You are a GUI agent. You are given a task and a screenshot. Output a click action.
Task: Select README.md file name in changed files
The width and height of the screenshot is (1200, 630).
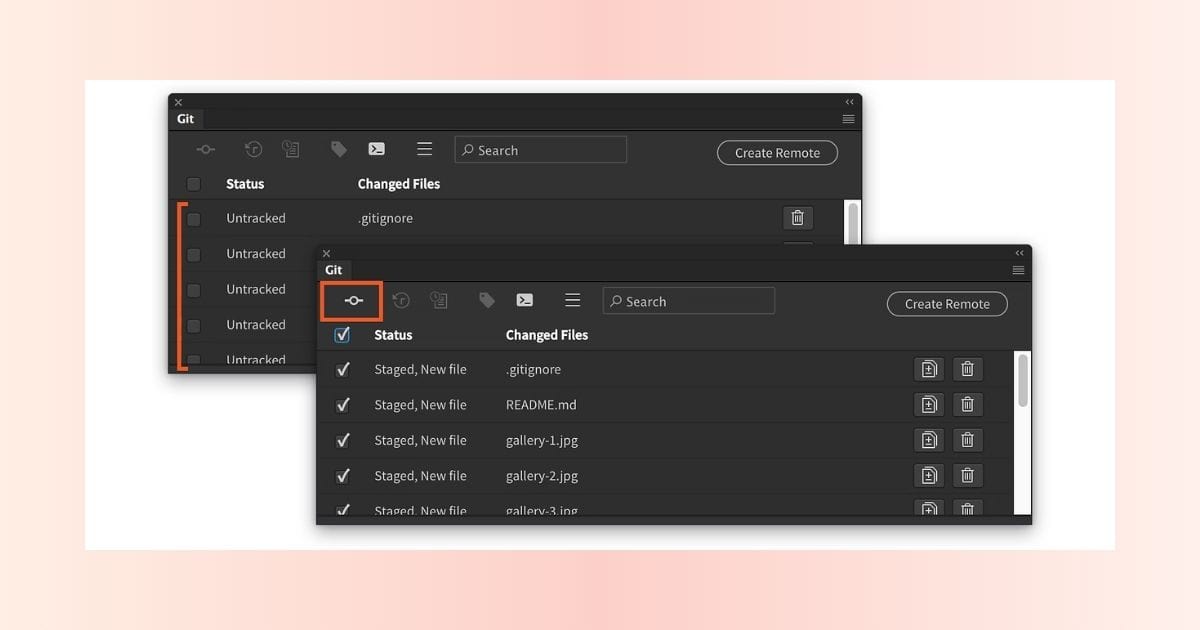click(541, 405)
